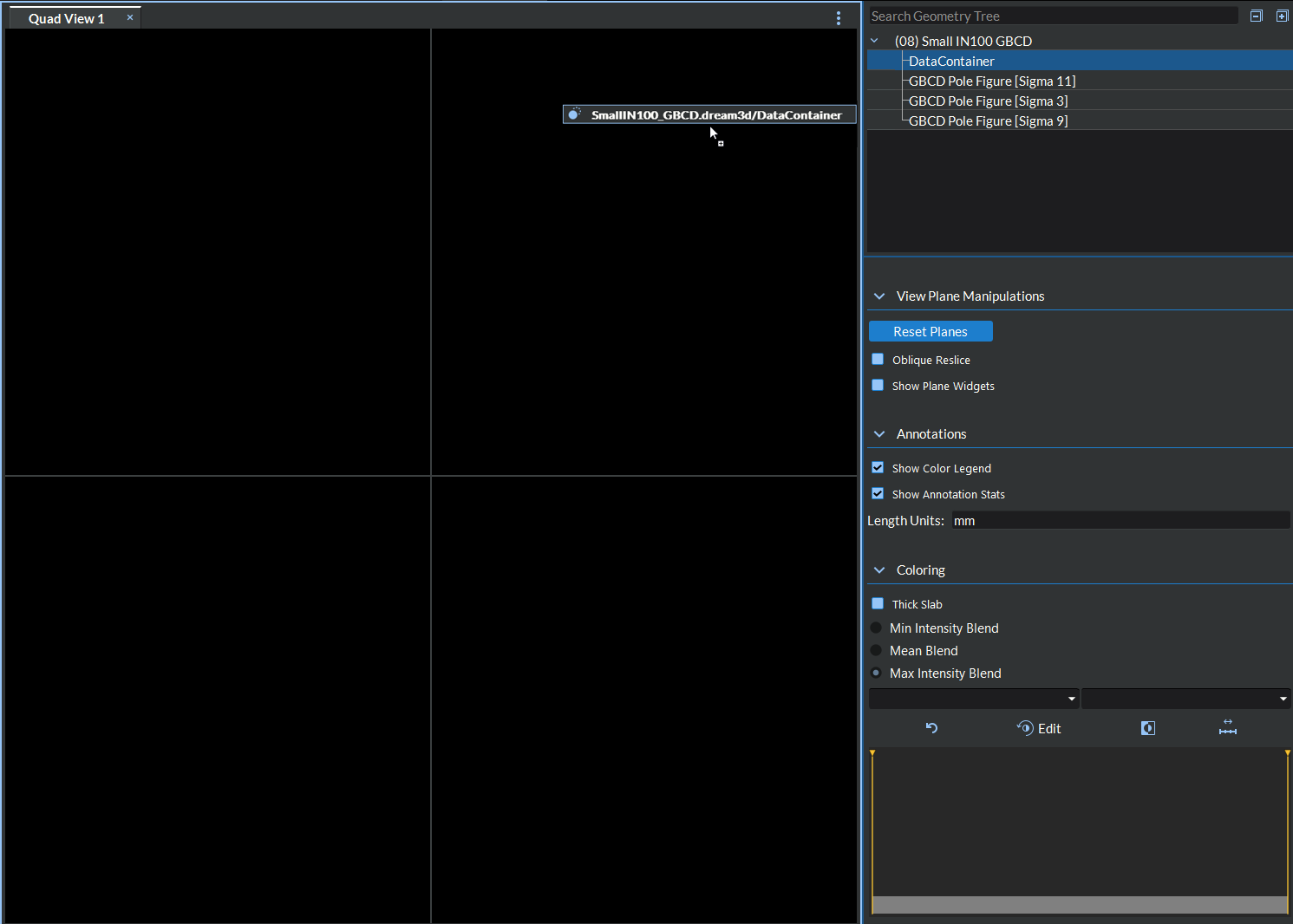Select Min Intensity Blend radio button
The image size is (1293, 924).
pyautogui.click(x=876, y=628)
